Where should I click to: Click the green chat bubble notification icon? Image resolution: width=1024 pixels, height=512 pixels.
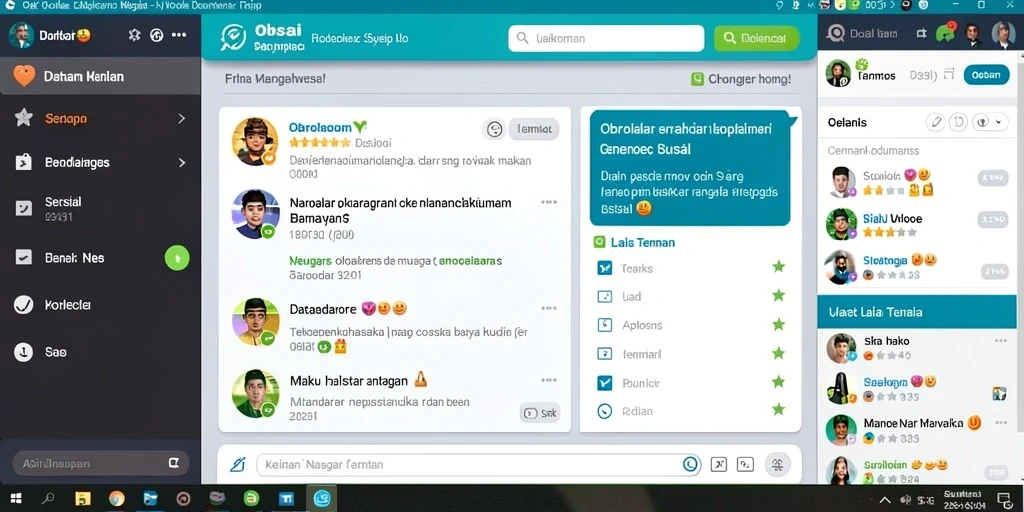coord(944,33)
